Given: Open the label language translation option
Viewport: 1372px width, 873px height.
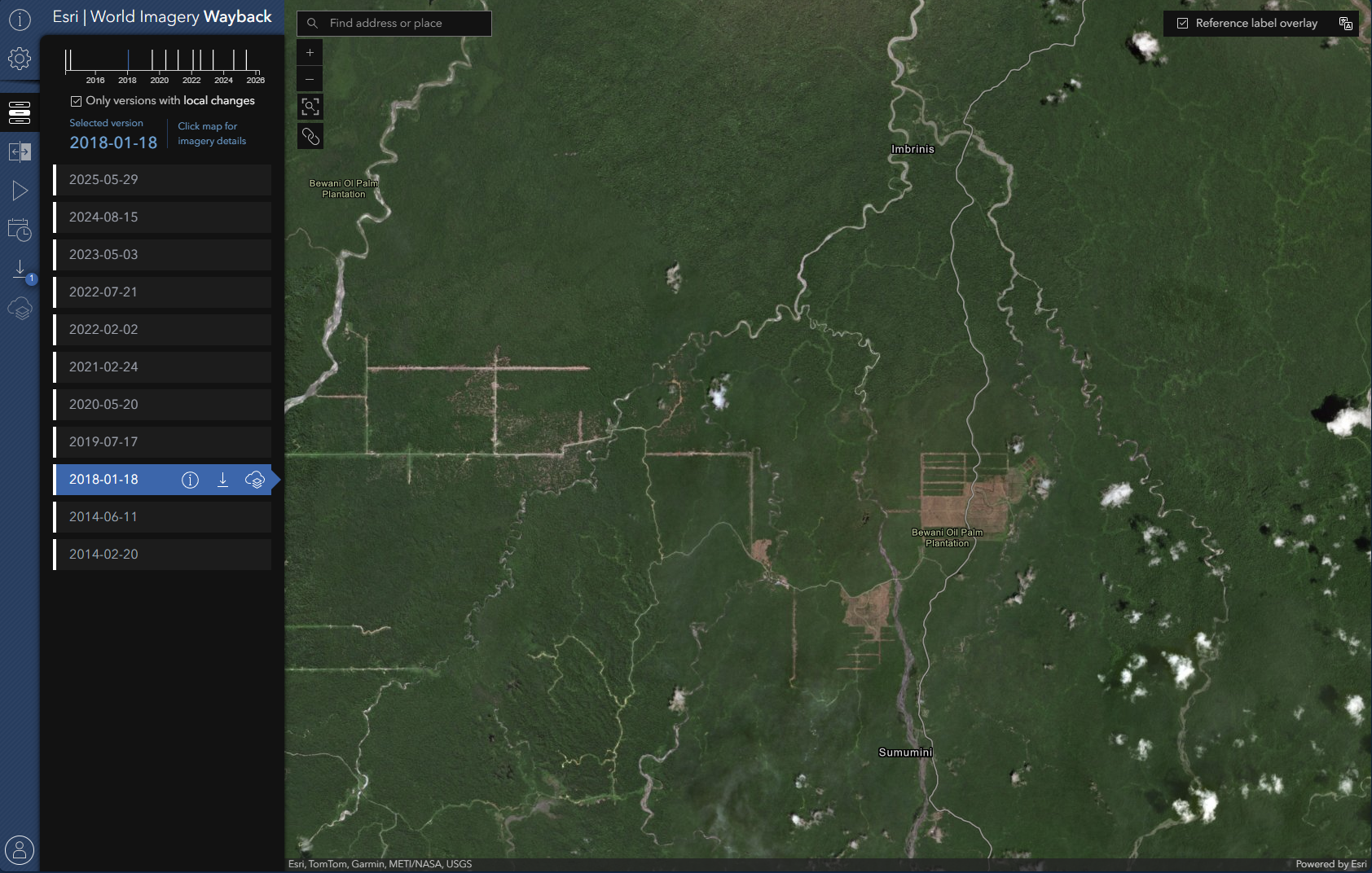Looking at the screenshot, I should pyautogui.click(x=1348, y=23).
